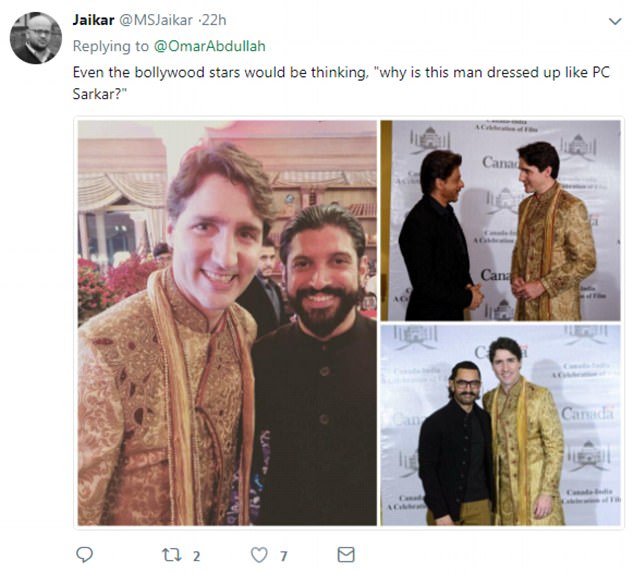Visit the @OmarAbdullah profile link
This screenshot has height=572, width=634.
point(209,46)
